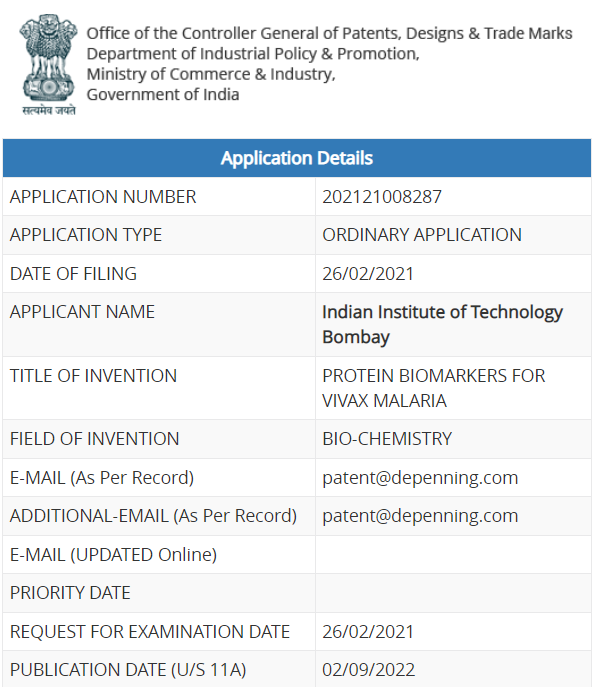Click the Office of the Controller General heading

(x=329, y=33)
